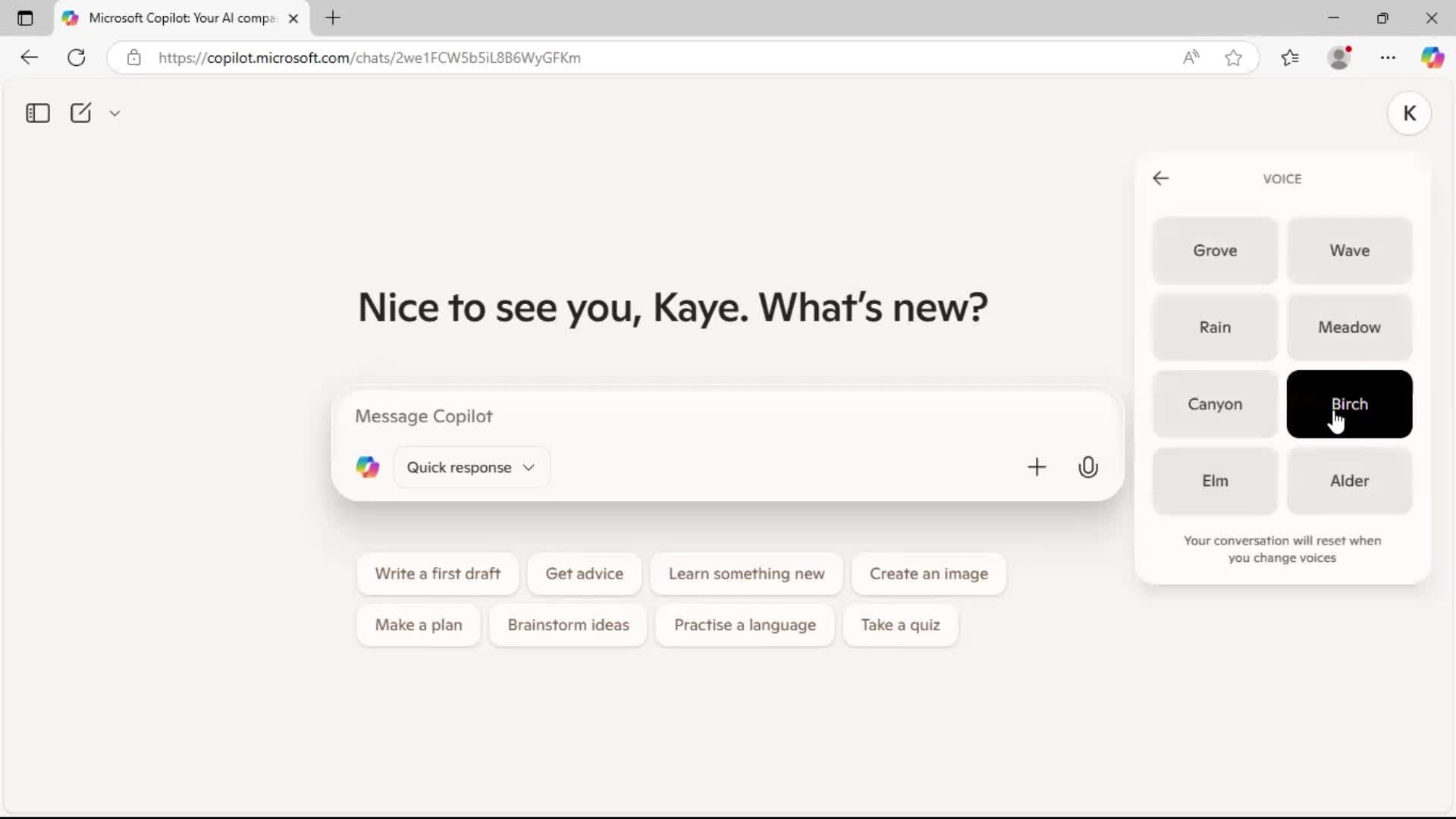
Task: Choose Get advice suggestion
Action: (x=584, y=574)
